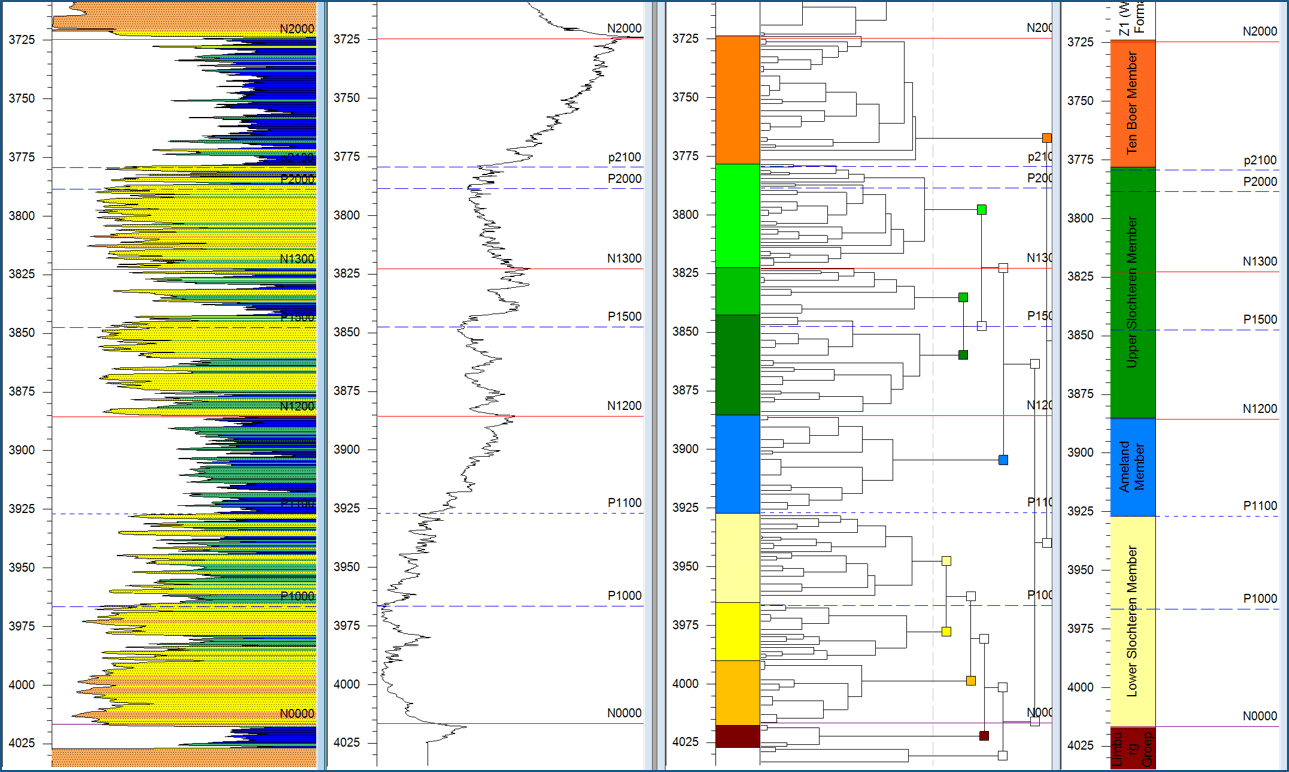The image size is (1289, 772).
Task: Select the blue cluster node in the dendrogram
Action: coord(1003,460)
